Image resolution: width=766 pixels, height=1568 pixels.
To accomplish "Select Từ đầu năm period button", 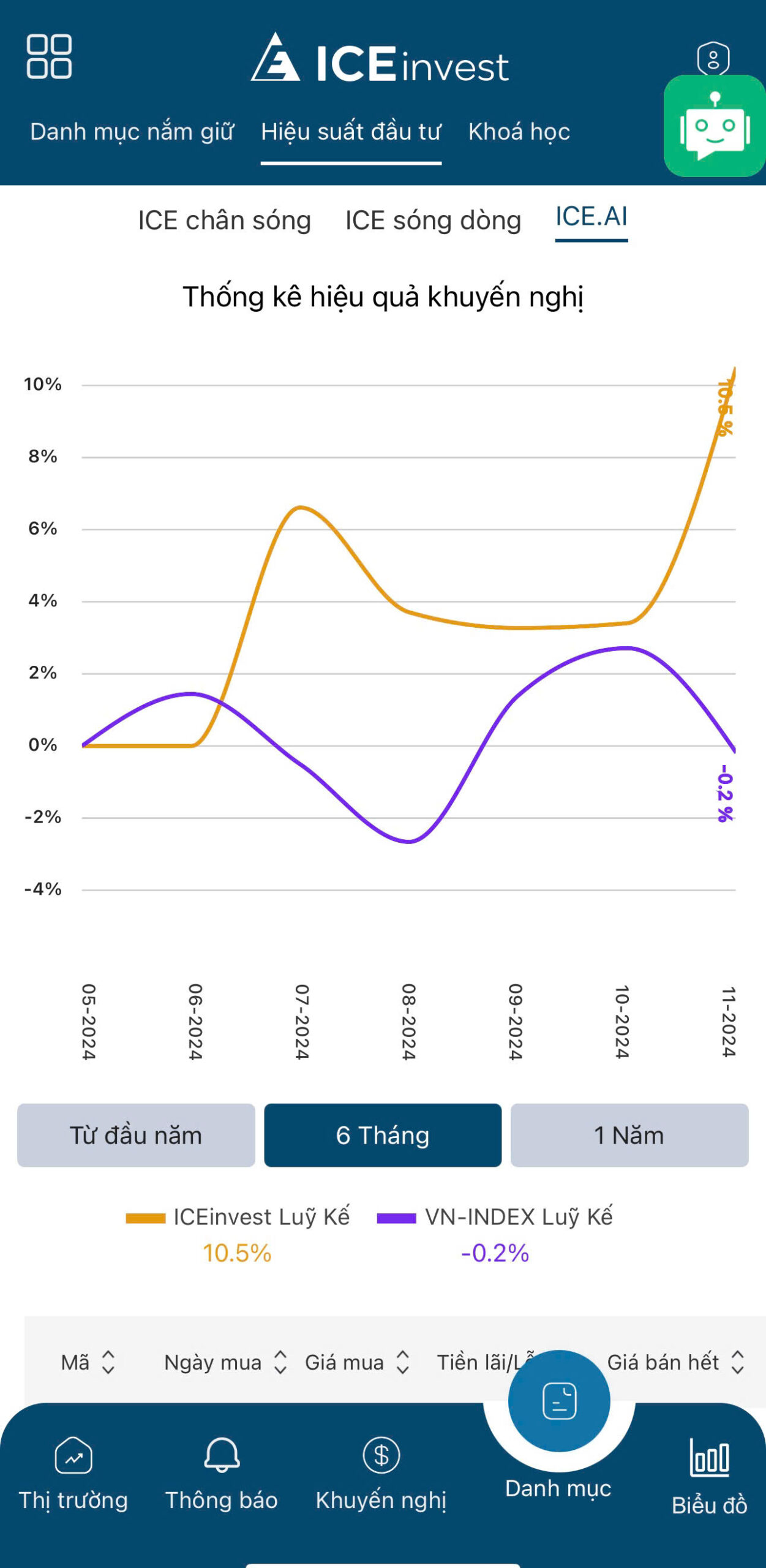I will click(136, 1135).
